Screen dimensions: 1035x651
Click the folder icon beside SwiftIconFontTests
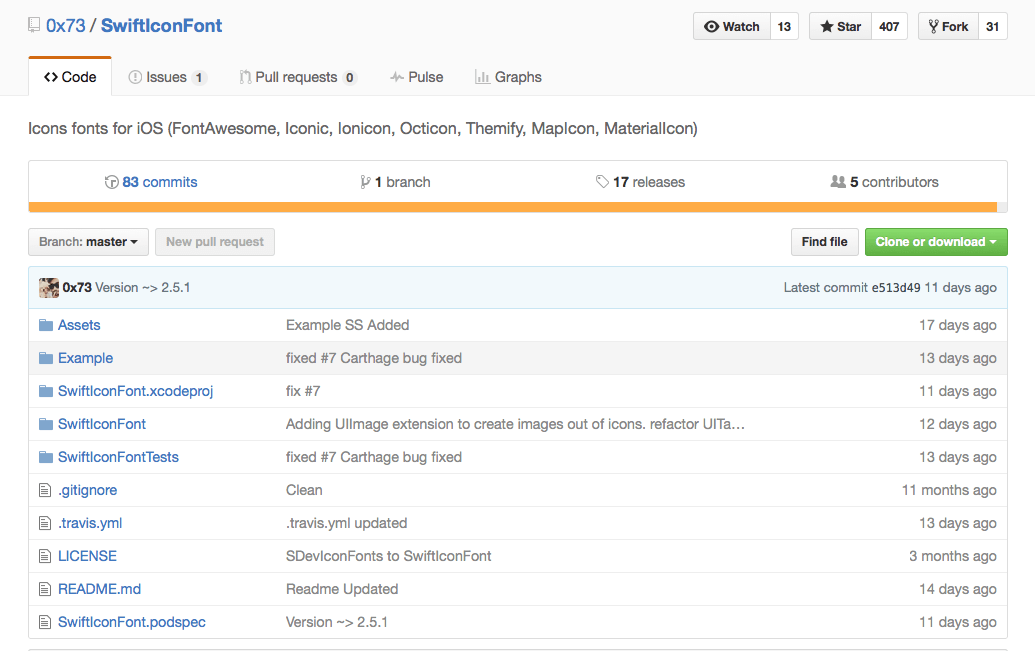[x=45, y=457]
